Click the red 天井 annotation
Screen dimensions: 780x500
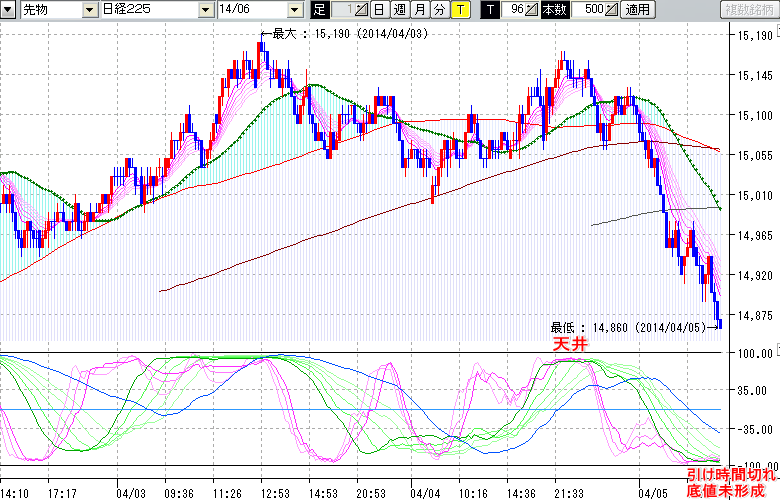click(569, 343)
